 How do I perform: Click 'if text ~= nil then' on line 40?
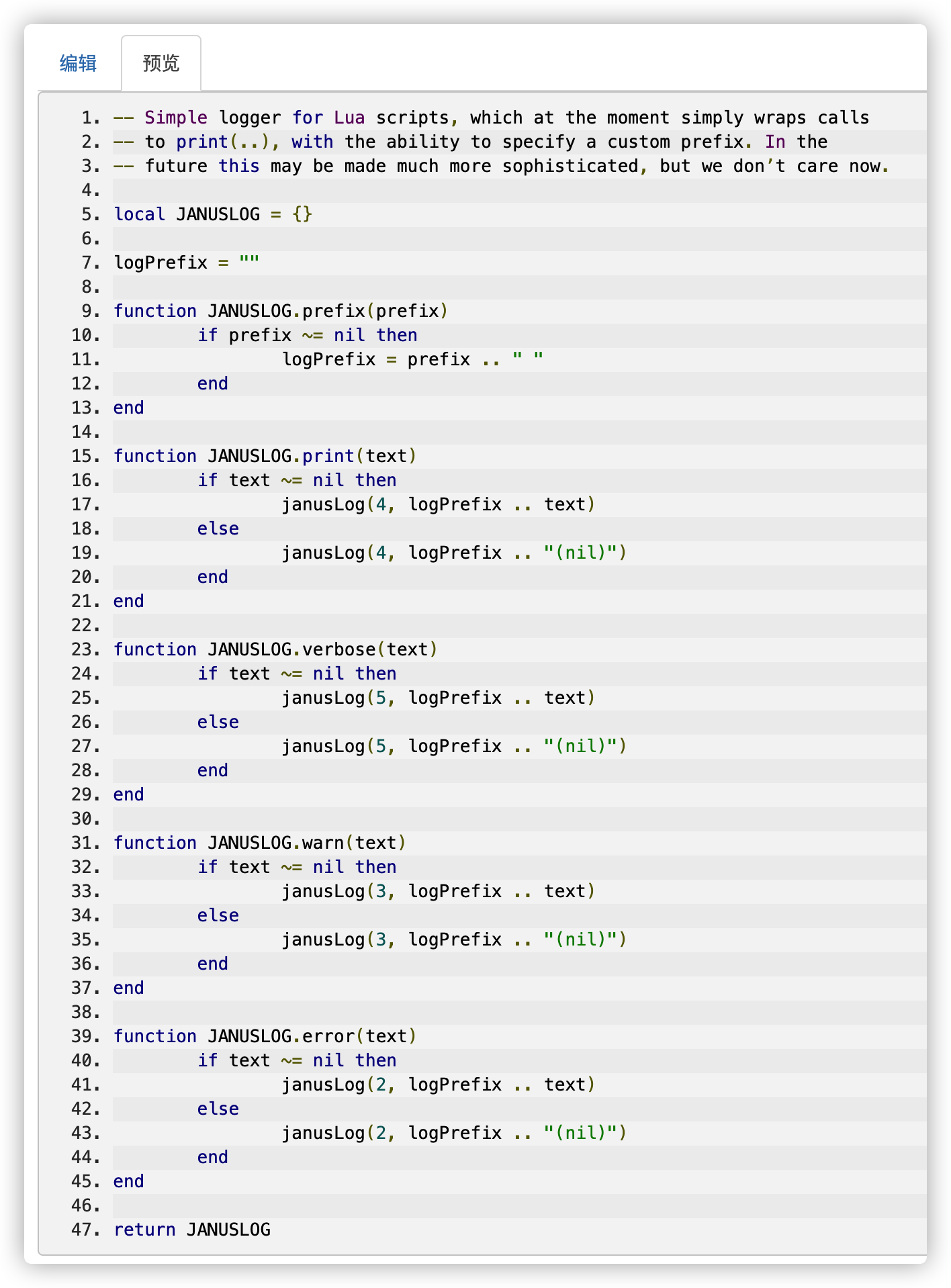coord(297,1060)
